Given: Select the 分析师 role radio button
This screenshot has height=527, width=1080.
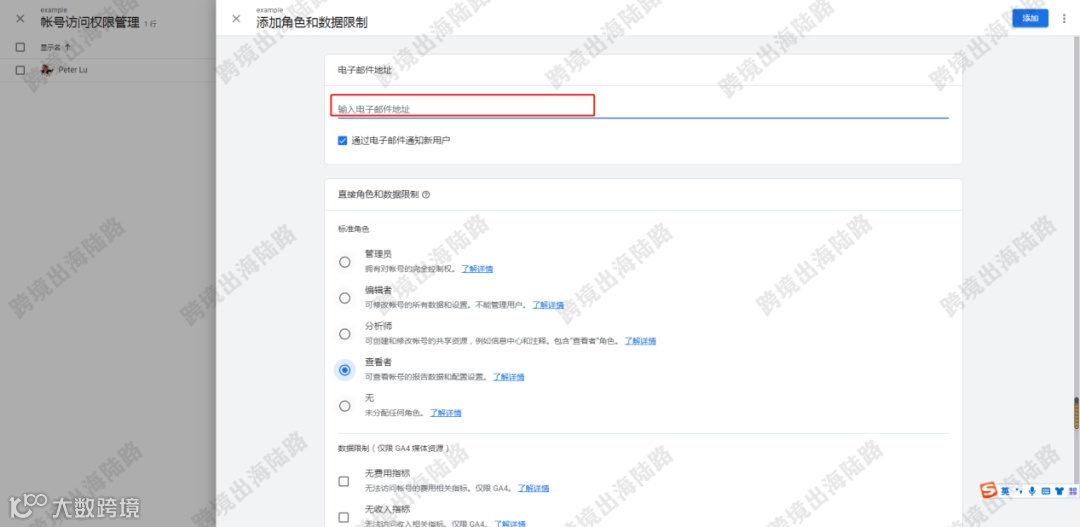Looking at the screenshot, I should (x=344, y=334).
